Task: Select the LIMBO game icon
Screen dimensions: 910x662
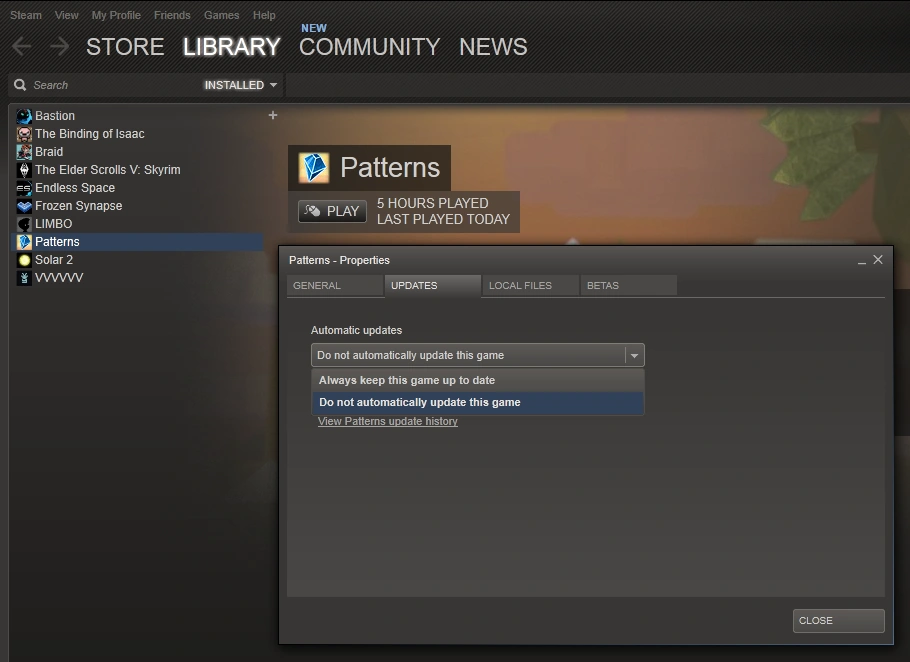Action: [x=25, y=223]
